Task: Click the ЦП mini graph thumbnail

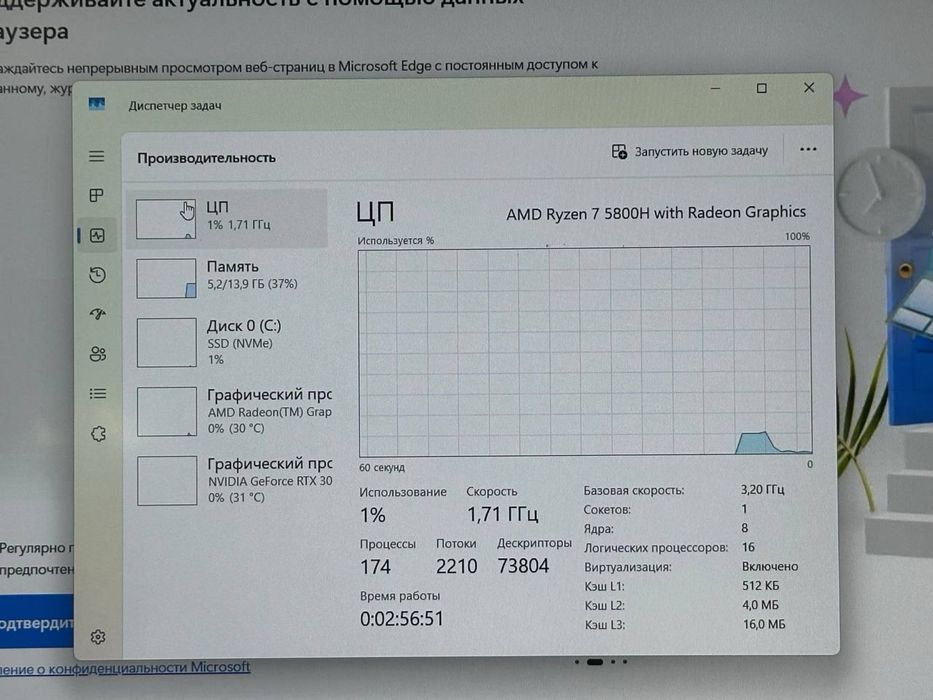Action: [x=166, y=219]
